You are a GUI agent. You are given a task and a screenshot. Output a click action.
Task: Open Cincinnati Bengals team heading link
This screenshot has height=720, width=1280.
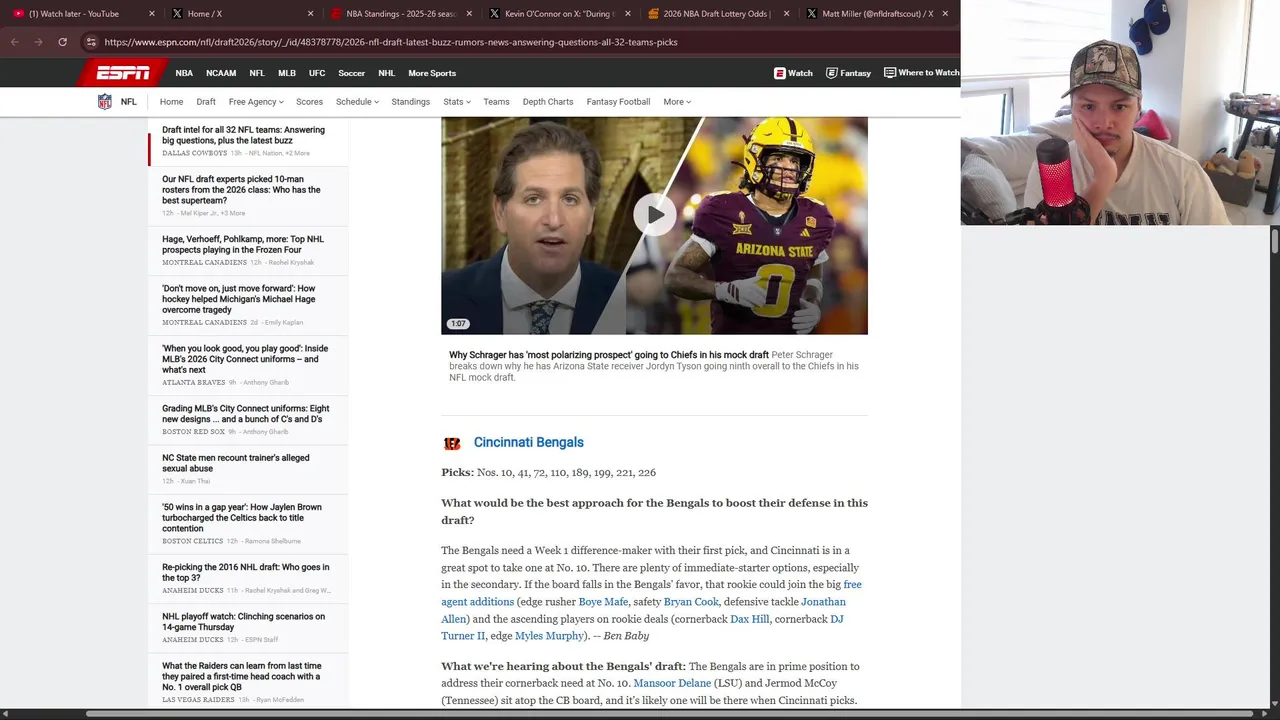click(x=528, y=442)
